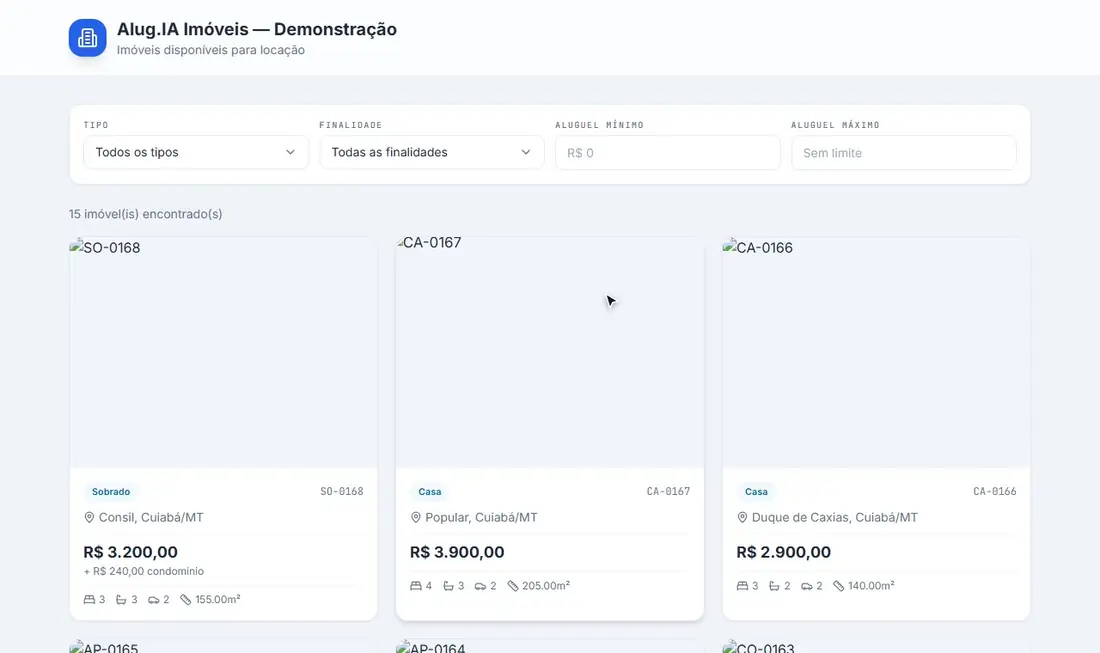Click the bathroom icon on the SO-0168 card
The width and height of the screenshot is (1100, 653).
[x=121, y=600]
